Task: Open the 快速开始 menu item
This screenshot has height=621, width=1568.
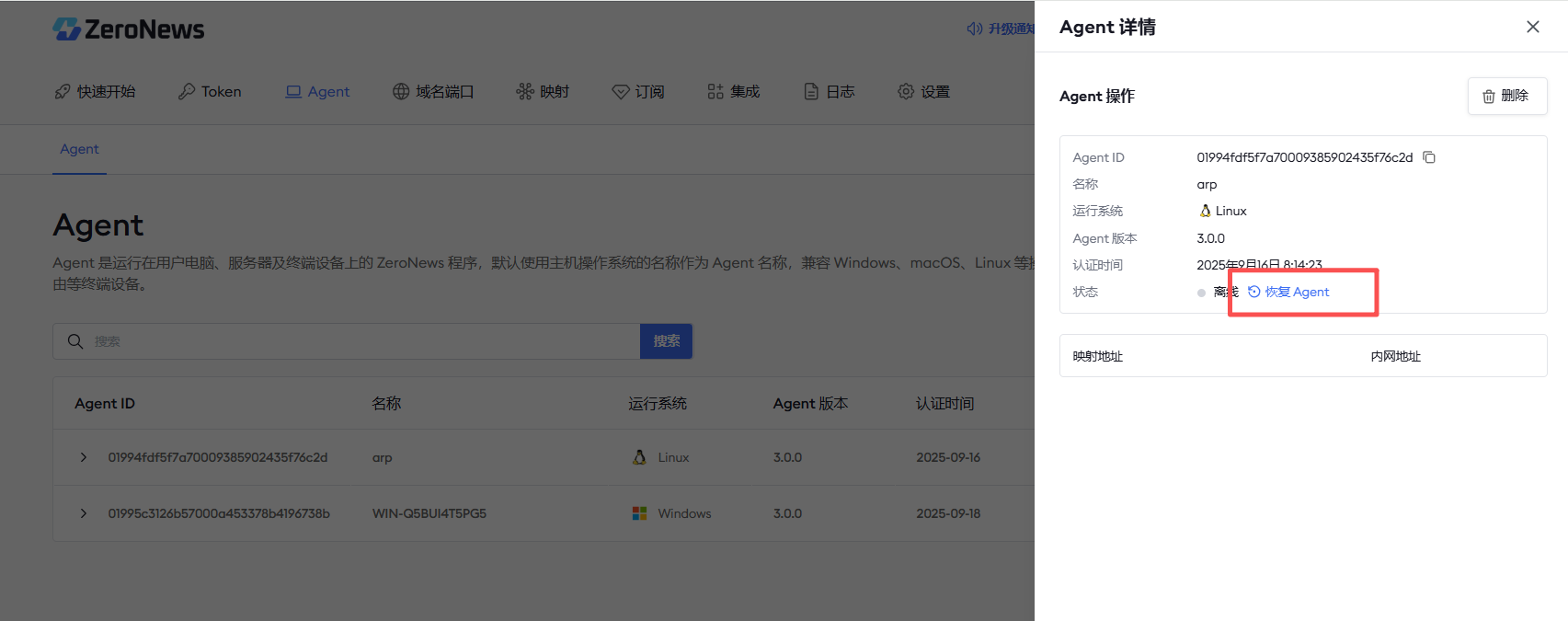Action: pyautogui.click(x=96, y=92)
